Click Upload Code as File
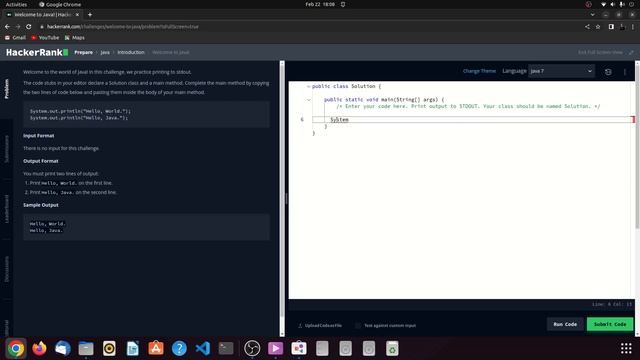 [323, 326]
